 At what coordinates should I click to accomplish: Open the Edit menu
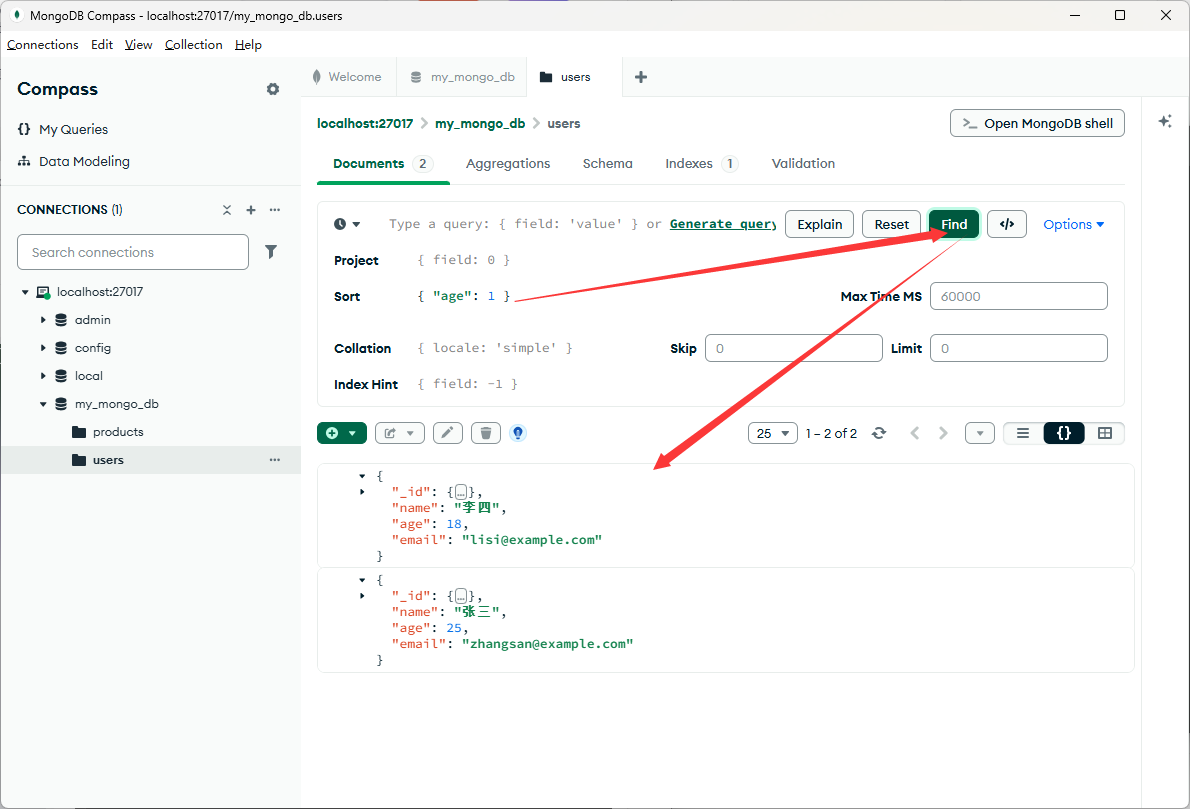pyautogui.click(x=102, y=45)
